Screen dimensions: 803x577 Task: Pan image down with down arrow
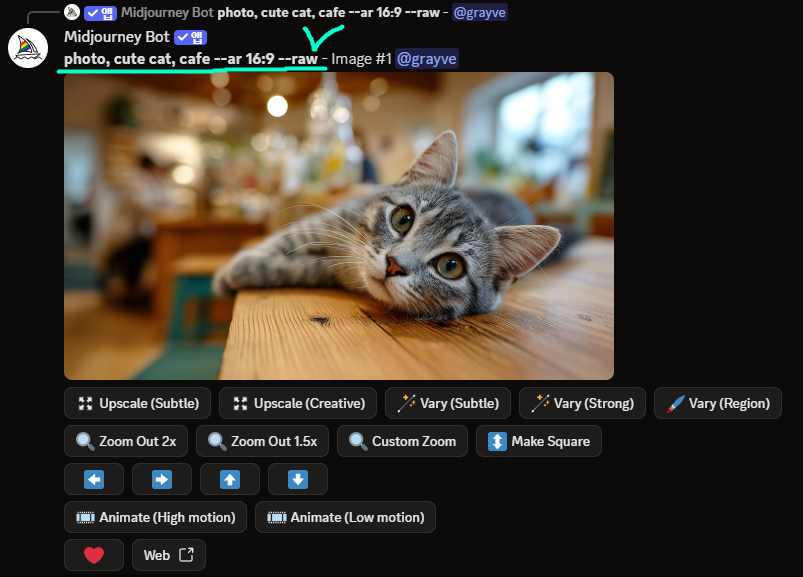click(298, 479)
